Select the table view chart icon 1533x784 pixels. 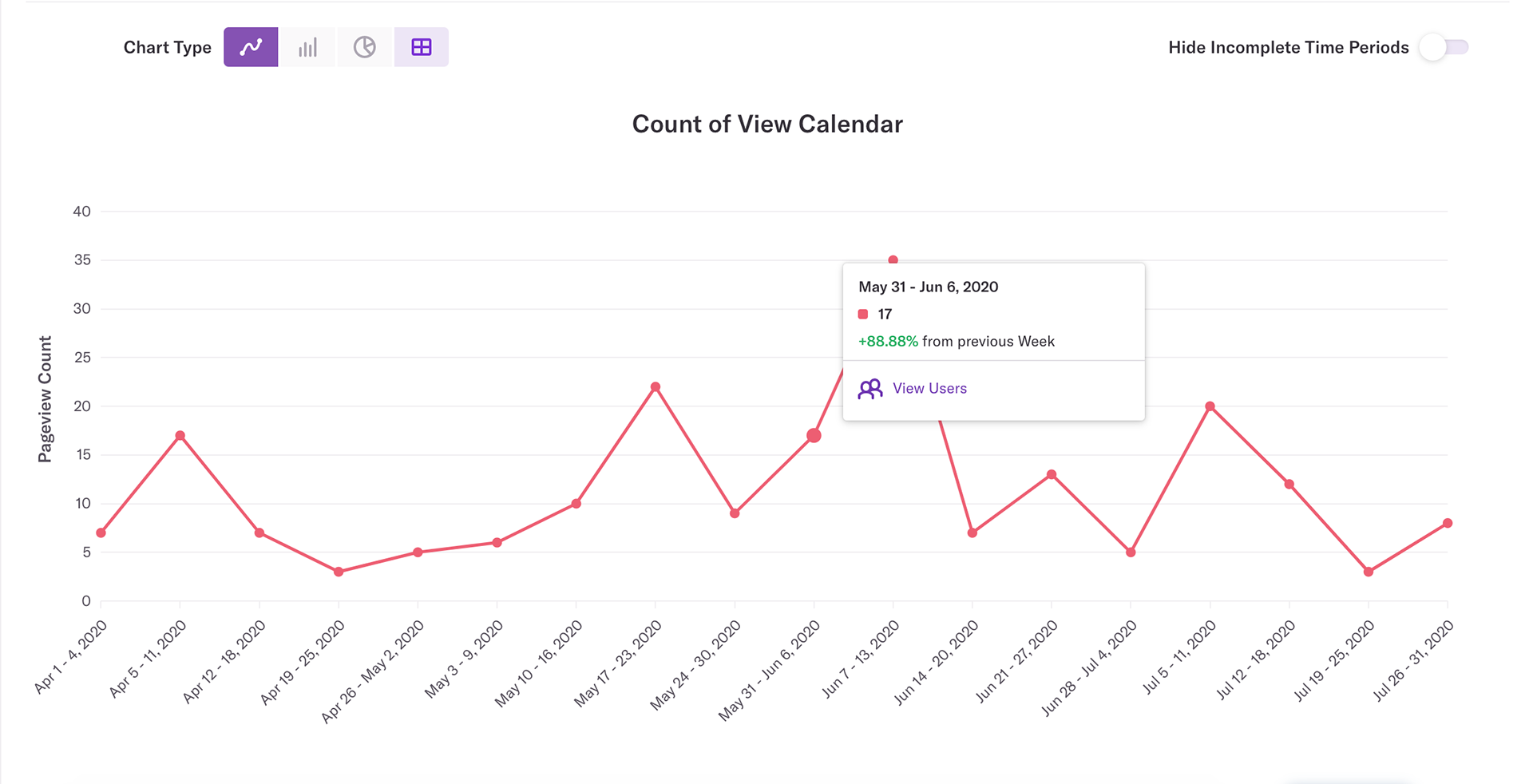tap(422, 47)
